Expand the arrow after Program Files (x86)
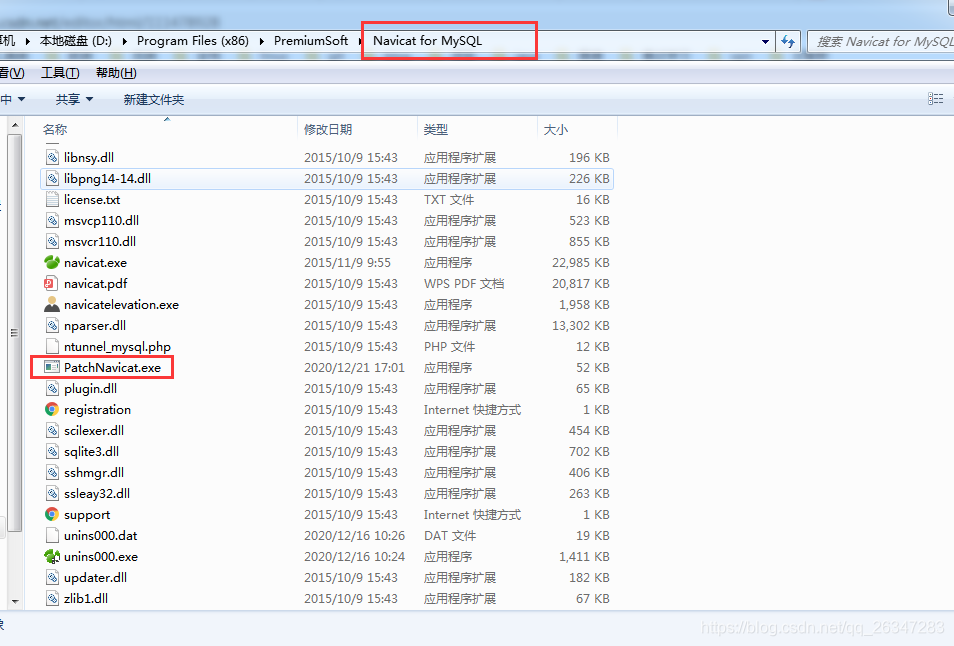Screen dimensions: 954x646 262,41
